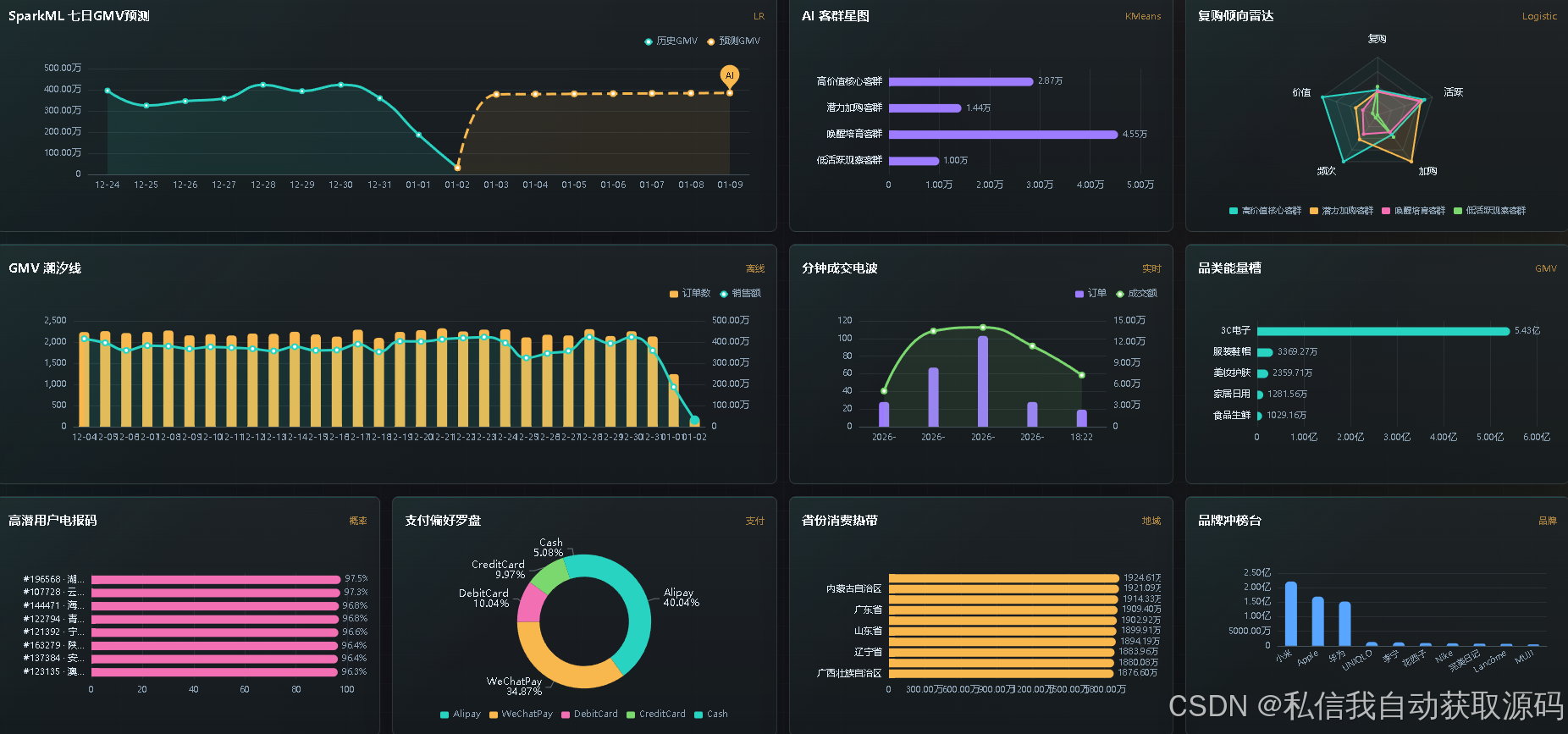
Task: Click the 食品生鲜 category label
Action: pos(1232,416)
